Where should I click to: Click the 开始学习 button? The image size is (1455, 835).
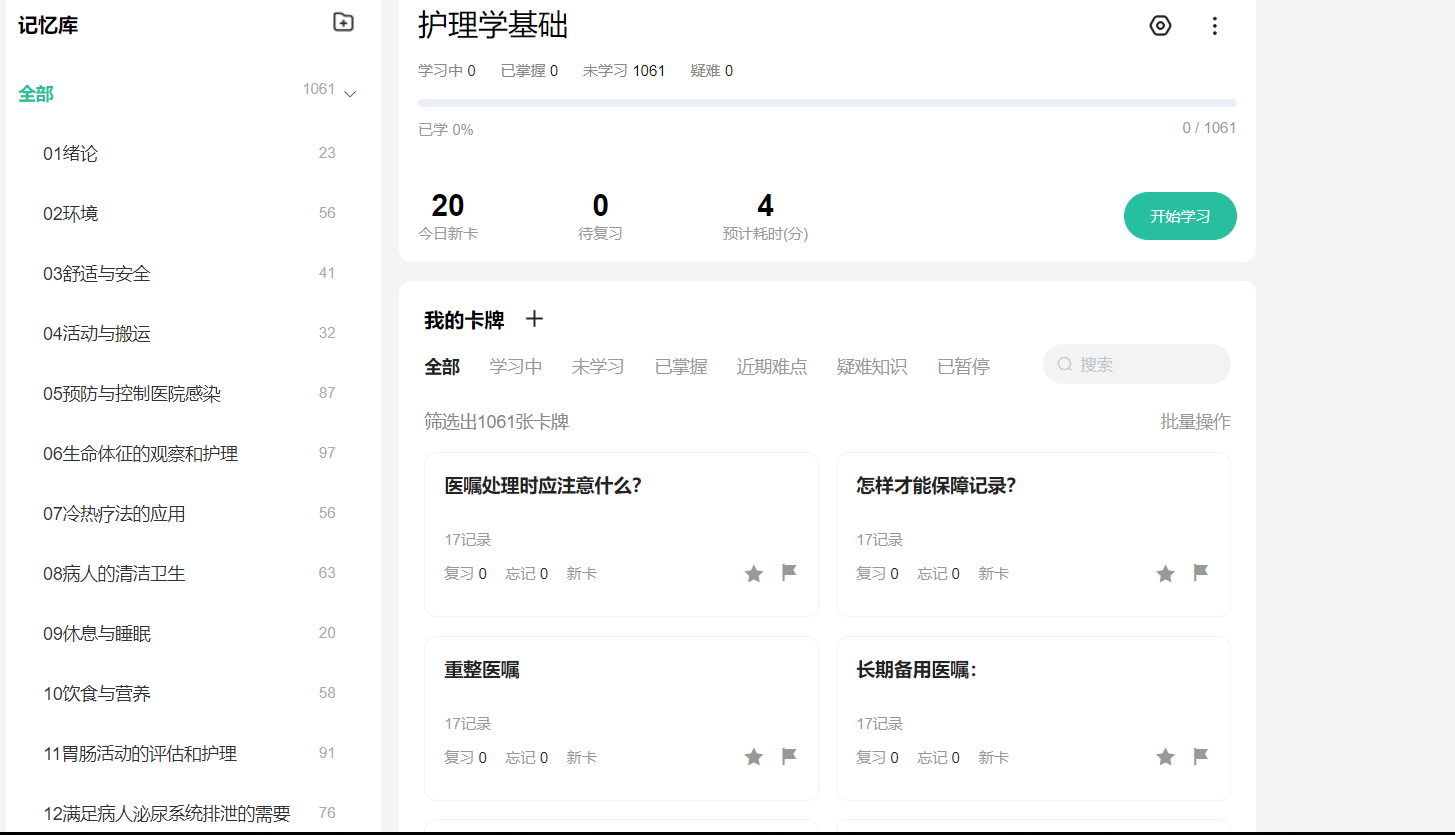[1180, 216]
